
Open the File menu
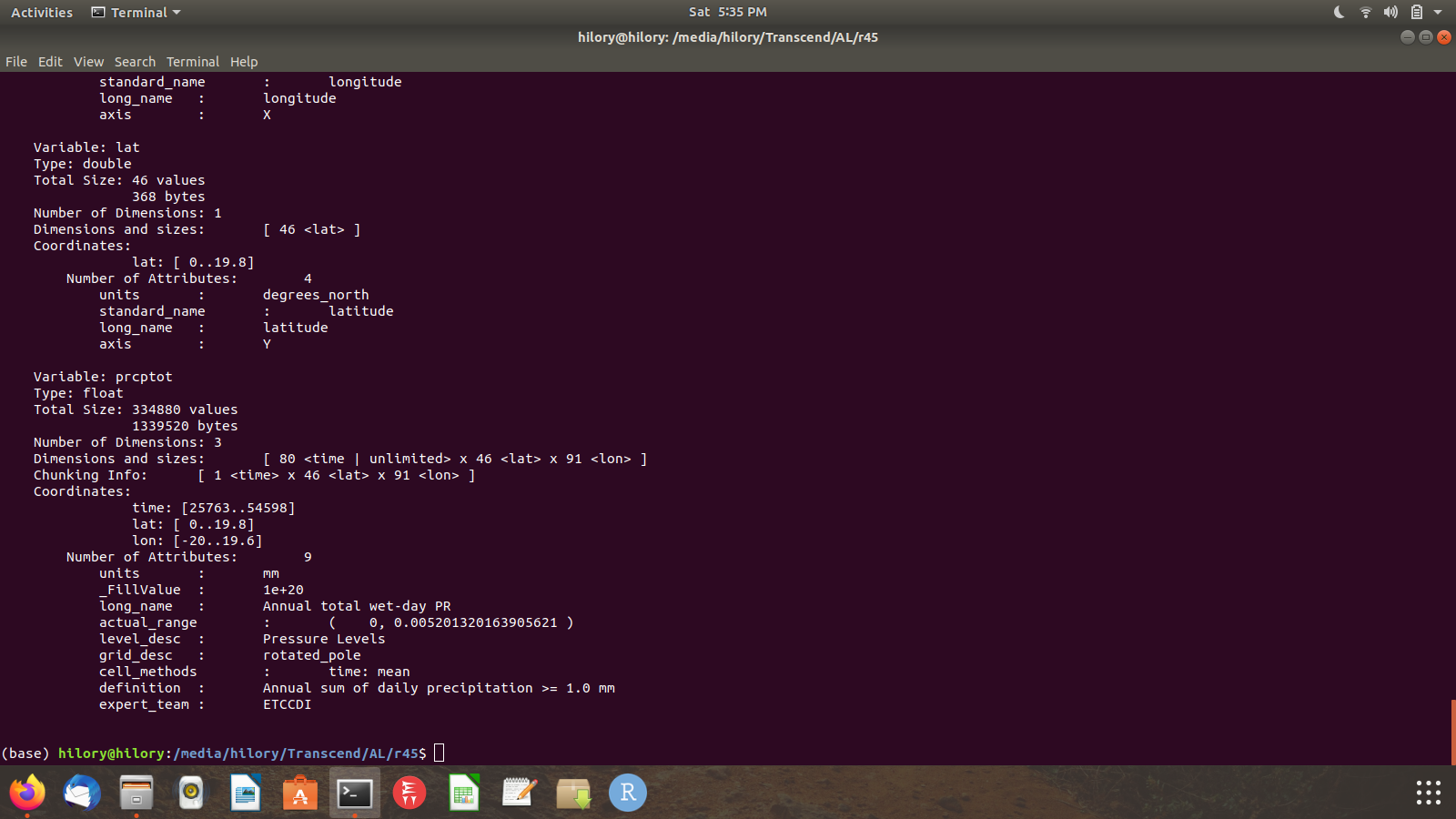point(16,62)
